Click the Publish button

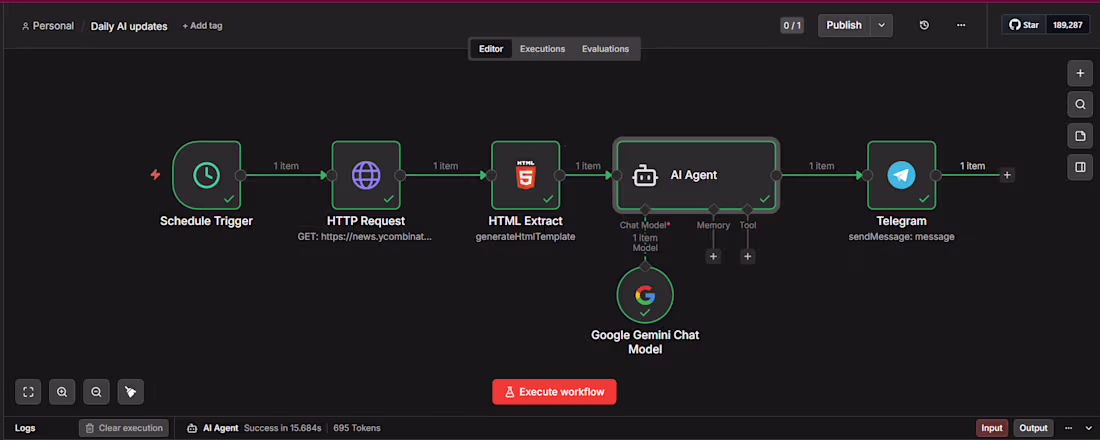844,25
